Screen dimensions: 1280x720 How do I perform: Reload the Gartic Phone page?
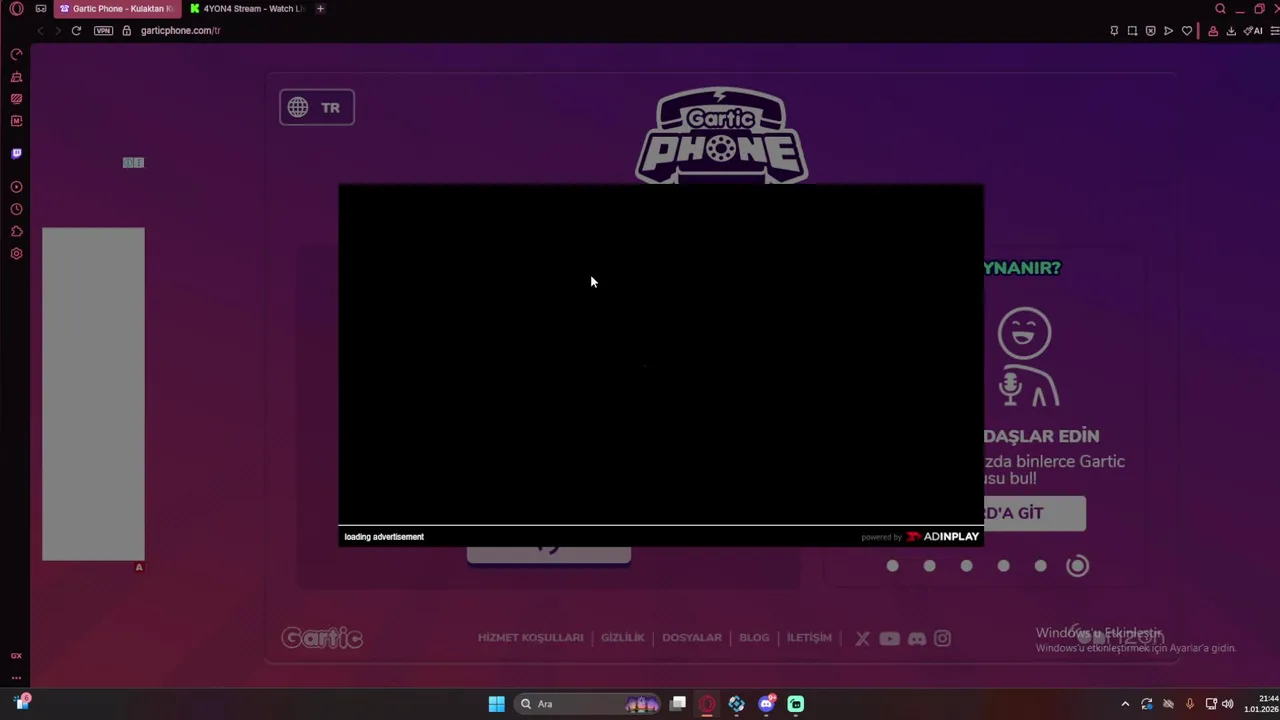76,31
